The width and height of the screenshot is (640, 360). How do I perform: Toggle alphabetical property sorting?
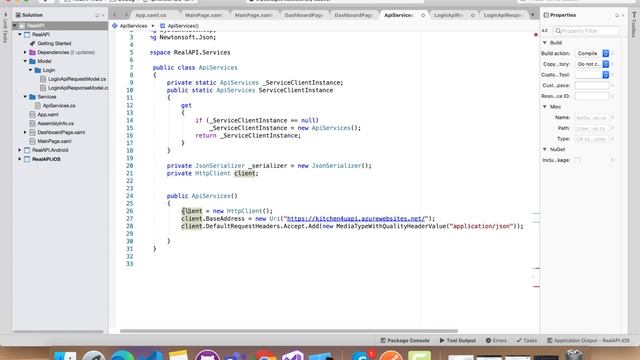(545, 31)
